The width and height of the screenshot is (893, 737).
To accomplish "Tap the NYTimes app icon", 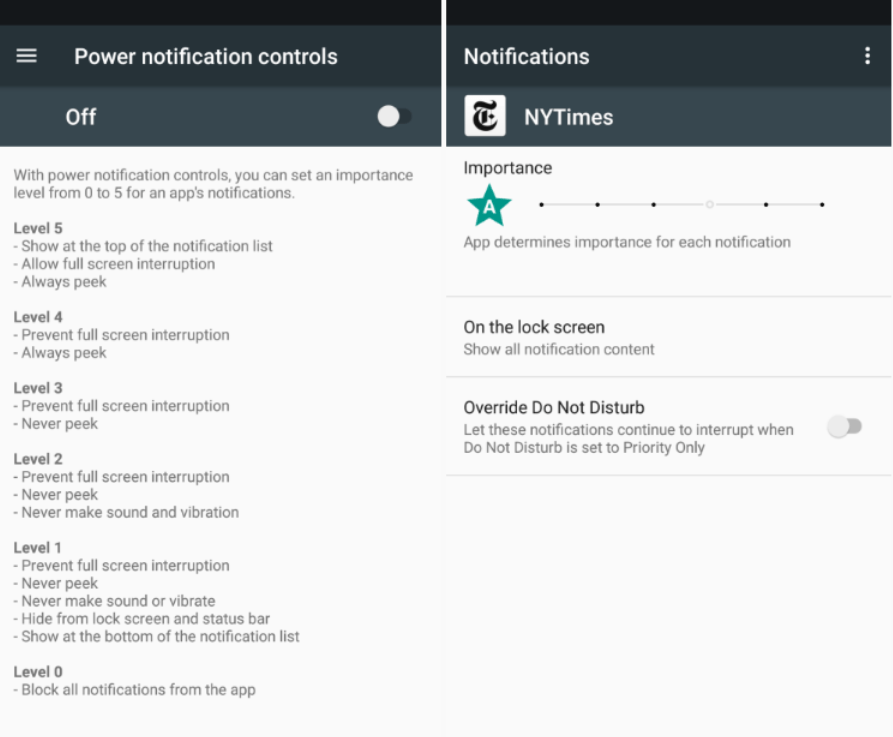I will coord(485,117).
